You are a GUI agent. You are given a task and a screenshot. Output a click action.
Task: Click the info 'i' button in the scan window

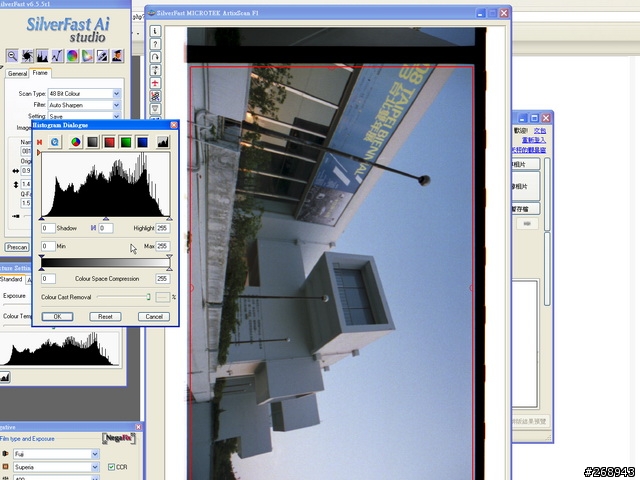155,31
